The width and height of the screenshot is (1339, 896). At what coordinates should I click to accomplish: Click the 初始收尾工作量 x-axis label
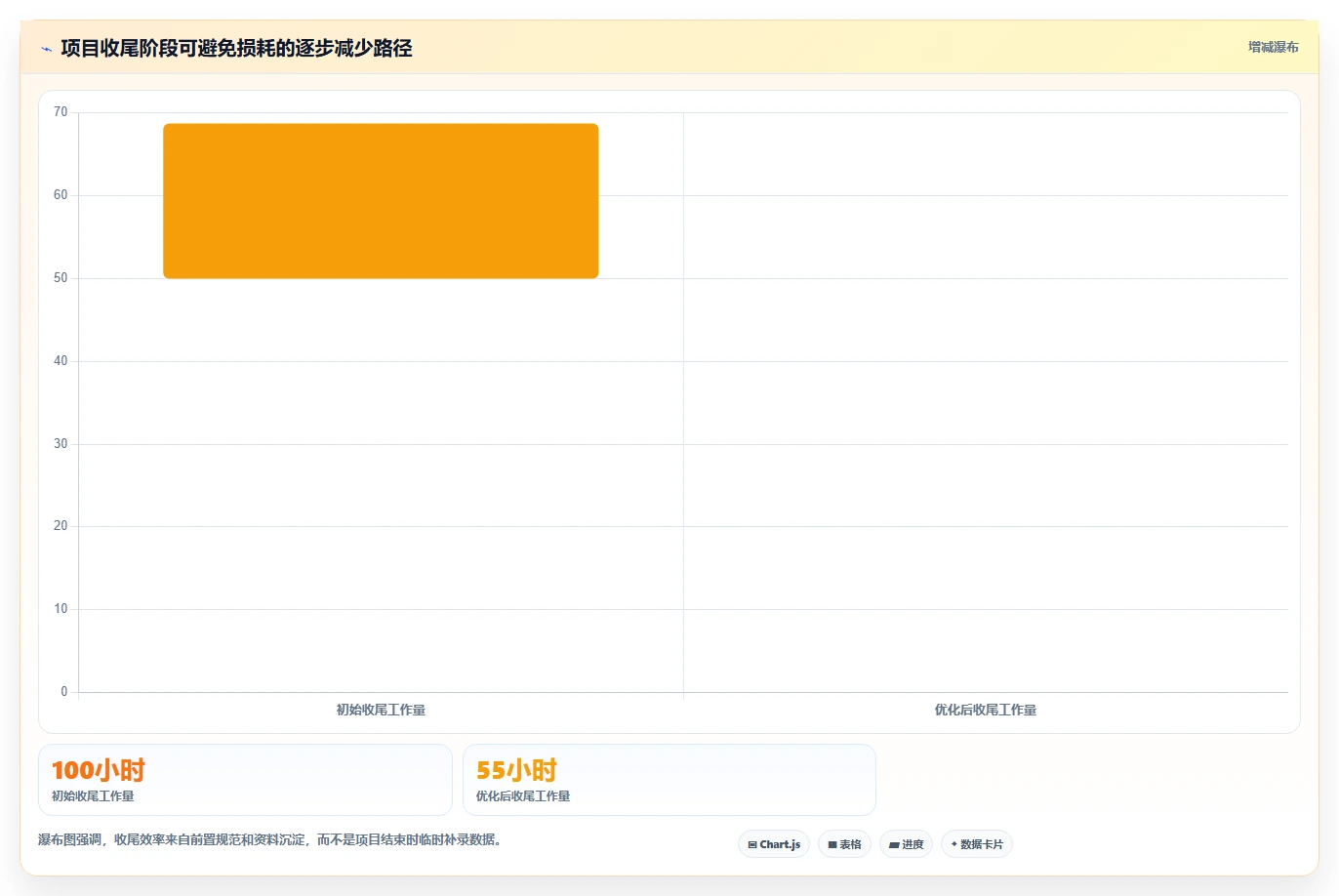coord(381,710)
